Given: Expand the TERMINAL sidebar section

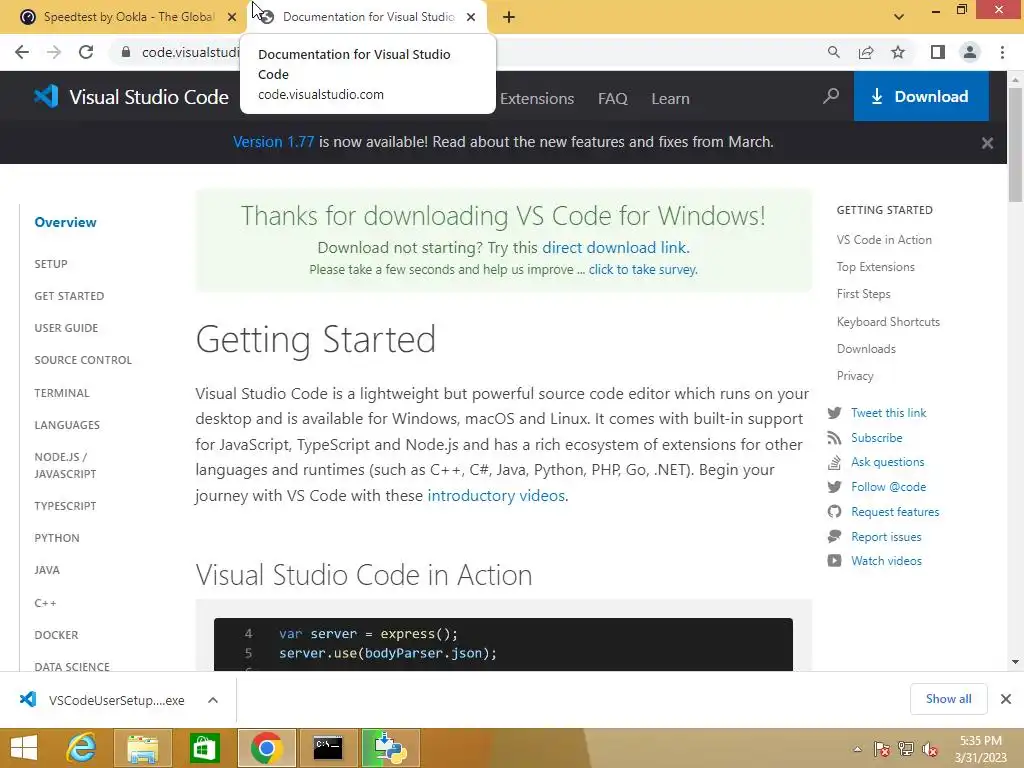Looking at the screenshot, I should [62, 393].
